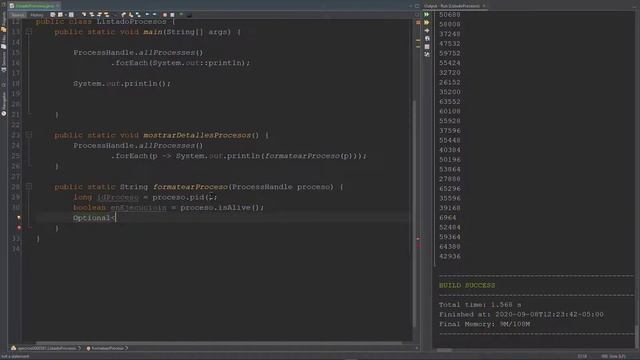640x360 pixels.
Task: Collapse the mostrarDetallesProcesos method fold marker
Action: pyautogui.click(x=29, y=134)
